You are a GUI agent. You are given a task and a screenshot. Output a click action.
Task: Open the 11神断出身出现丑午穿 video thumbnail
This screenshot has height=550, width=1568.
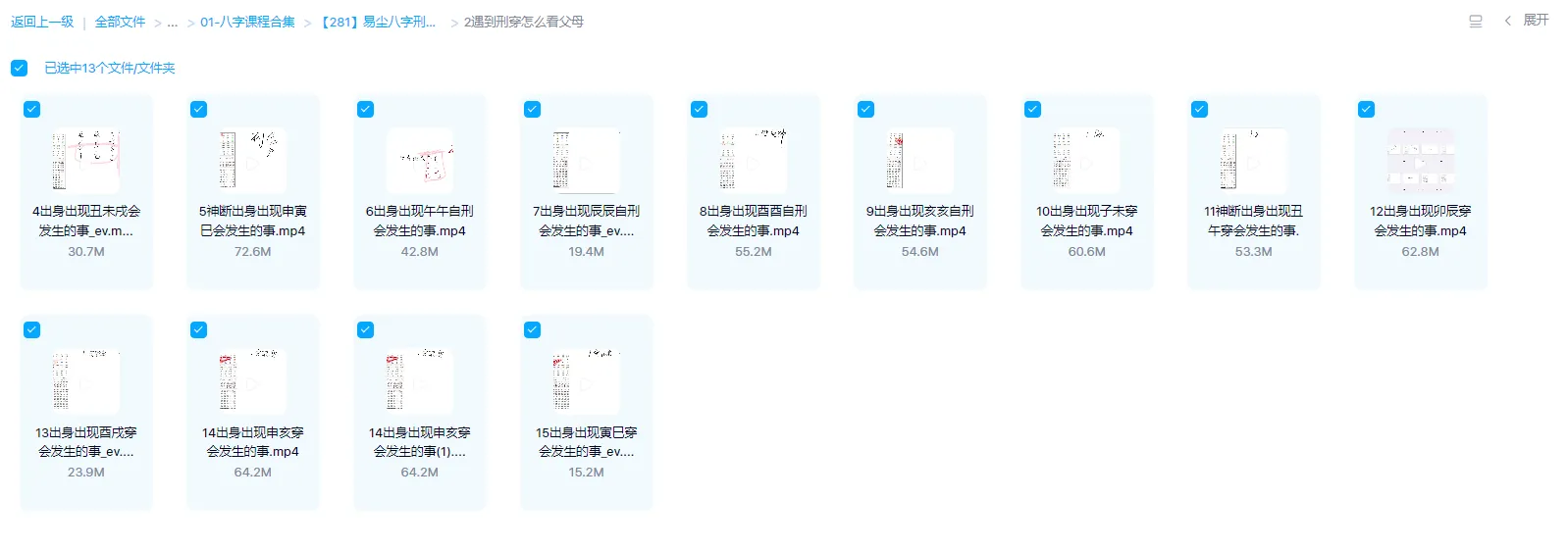1253,160
